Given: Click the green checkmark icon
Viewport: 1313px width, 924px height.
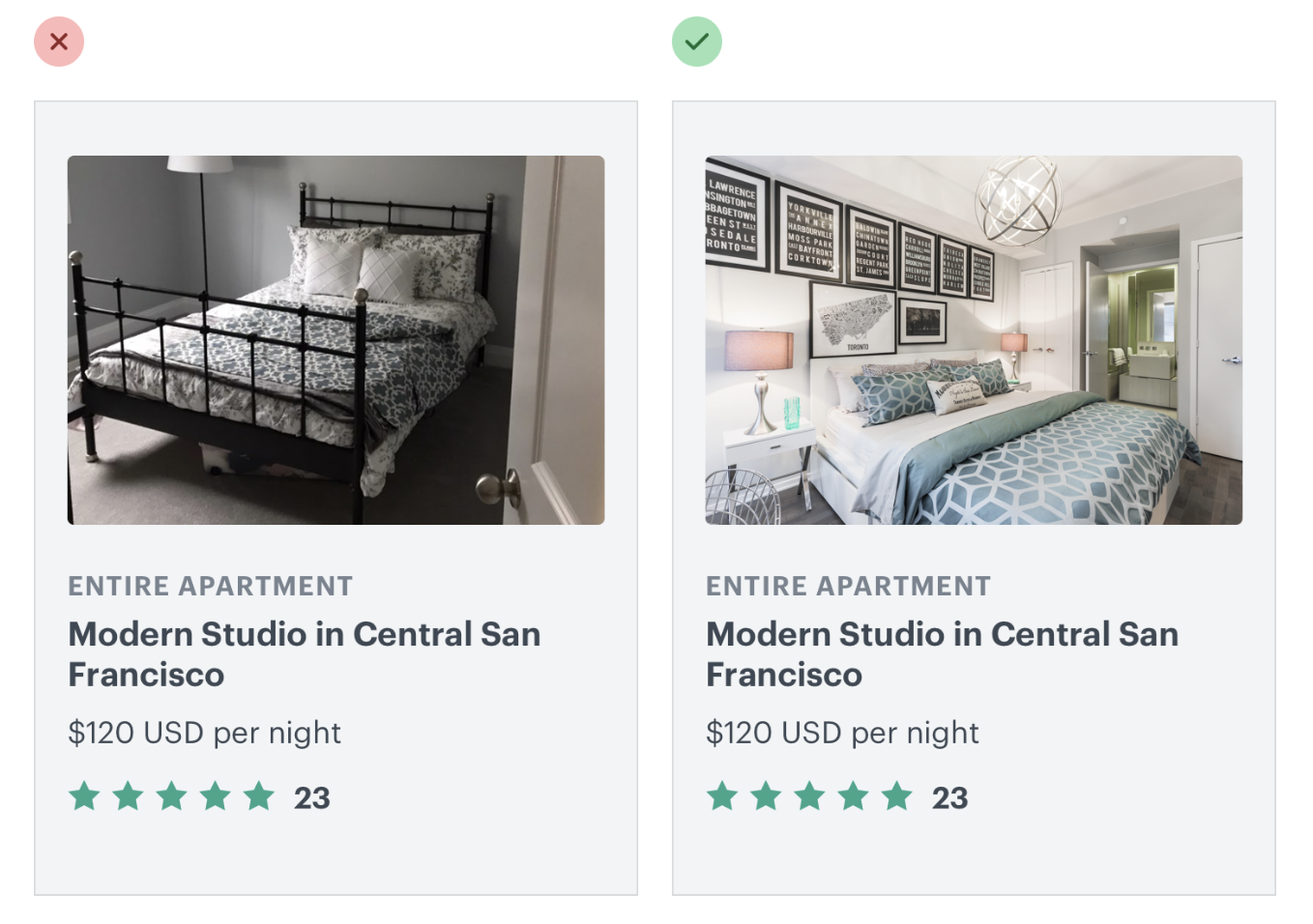Looking at the screenshot, I should [x=697, y=42].
